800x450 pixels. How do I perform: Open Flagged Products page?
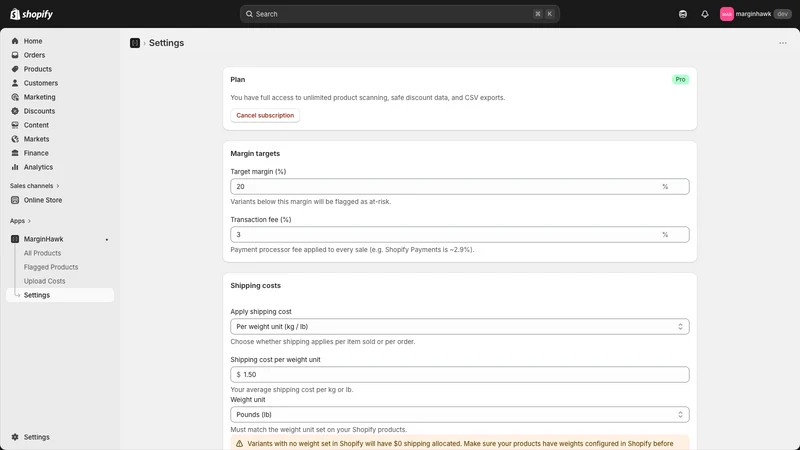(51, 267)
